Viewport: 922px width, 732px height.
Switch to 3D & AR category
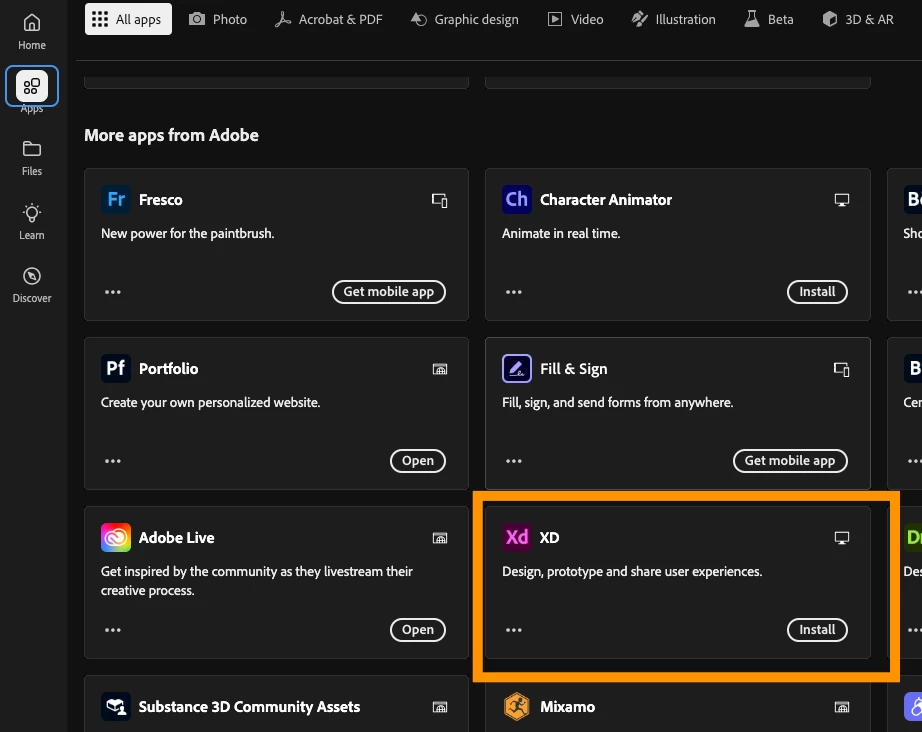point(858,19)
